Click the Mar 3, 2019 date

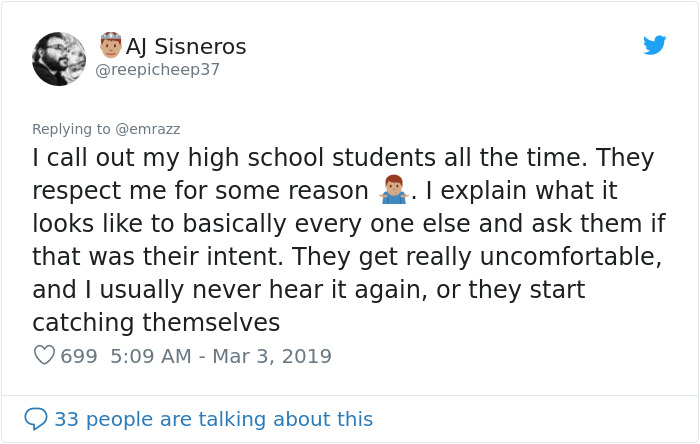point(272,356)
